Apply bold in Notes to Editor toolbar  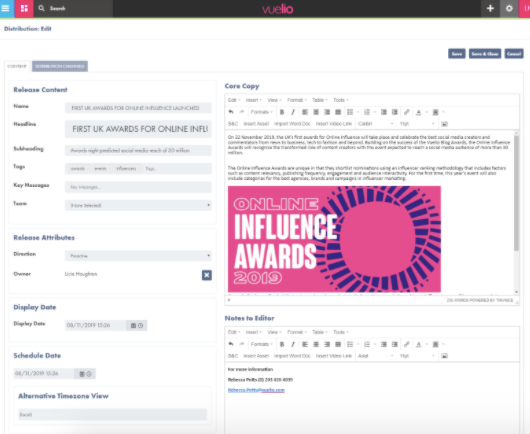coord(282,344)
